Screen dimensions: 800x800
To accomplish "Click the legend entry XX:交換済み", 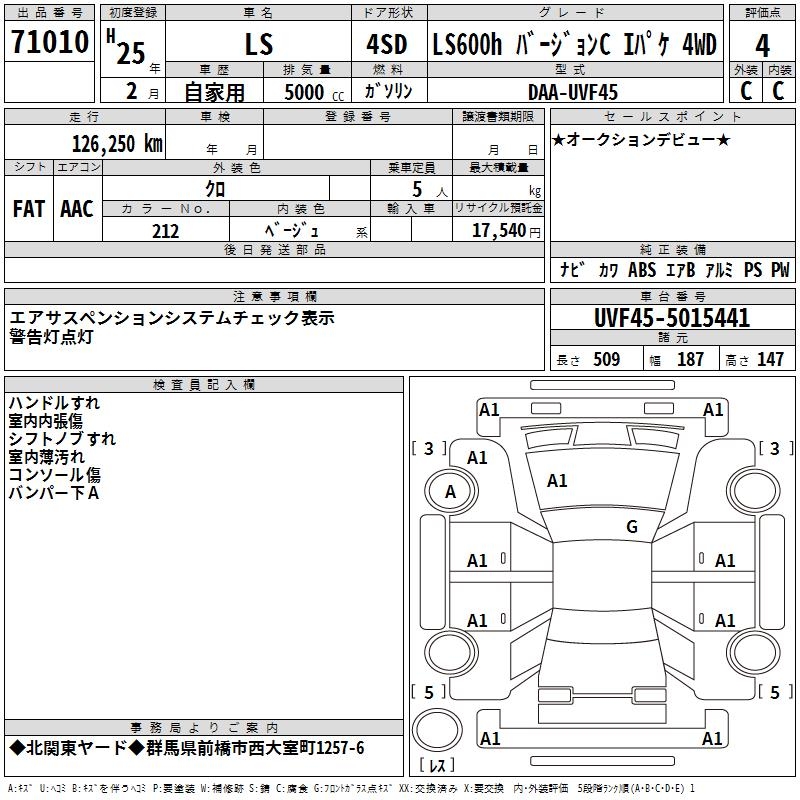I will click(427, 789).
